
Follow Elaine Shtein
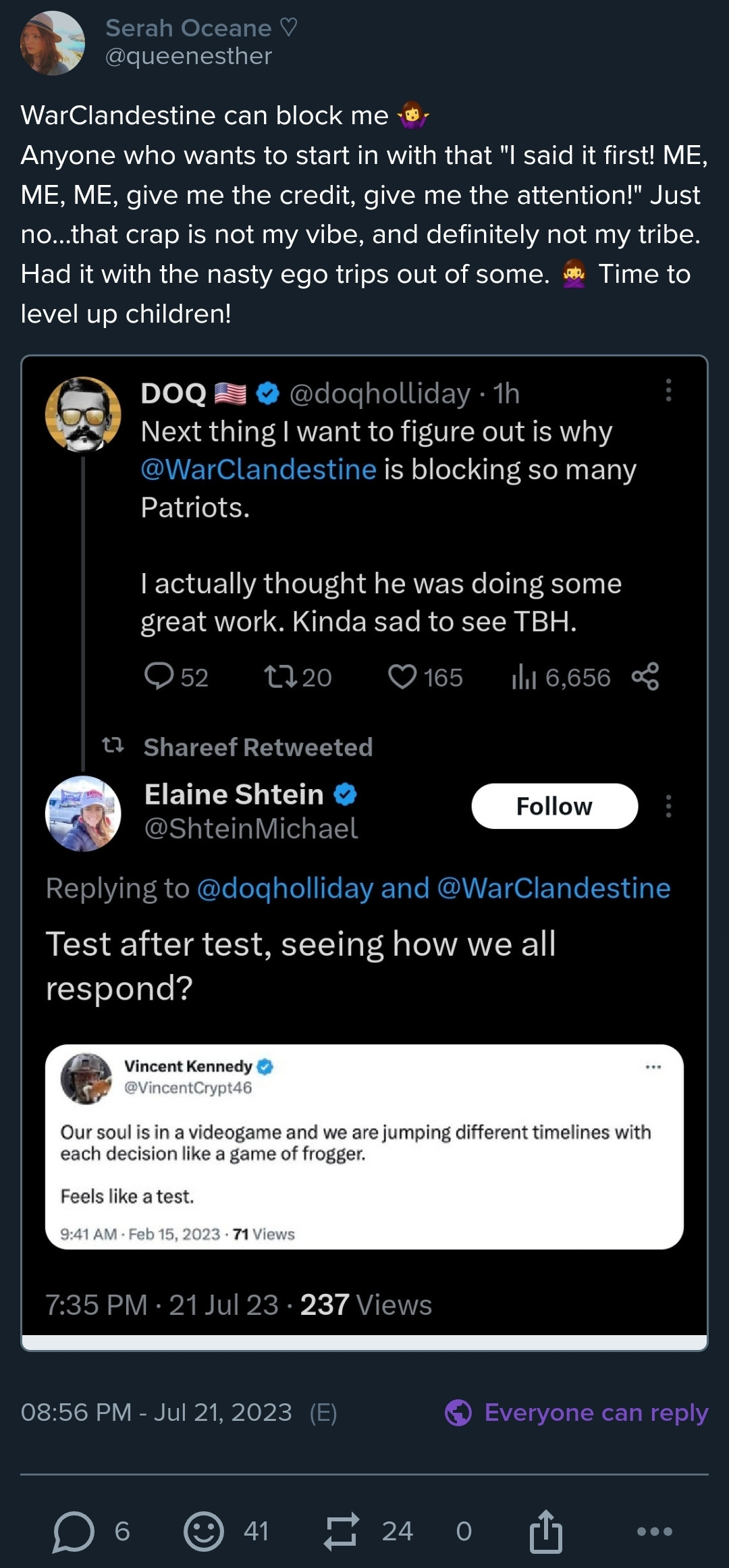coord(554,806)
